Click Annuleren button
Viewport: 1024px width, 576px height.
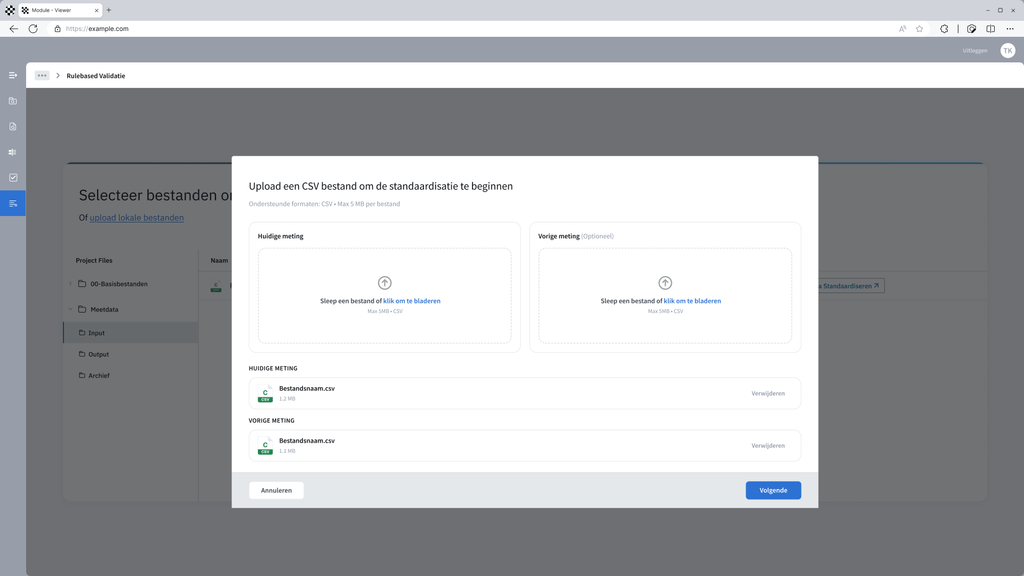276,490
